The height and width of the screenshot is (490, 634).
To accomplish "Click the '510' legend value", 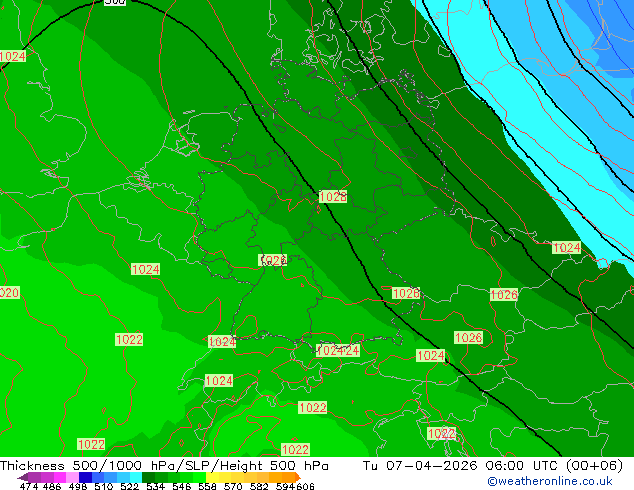I will 104,486.
